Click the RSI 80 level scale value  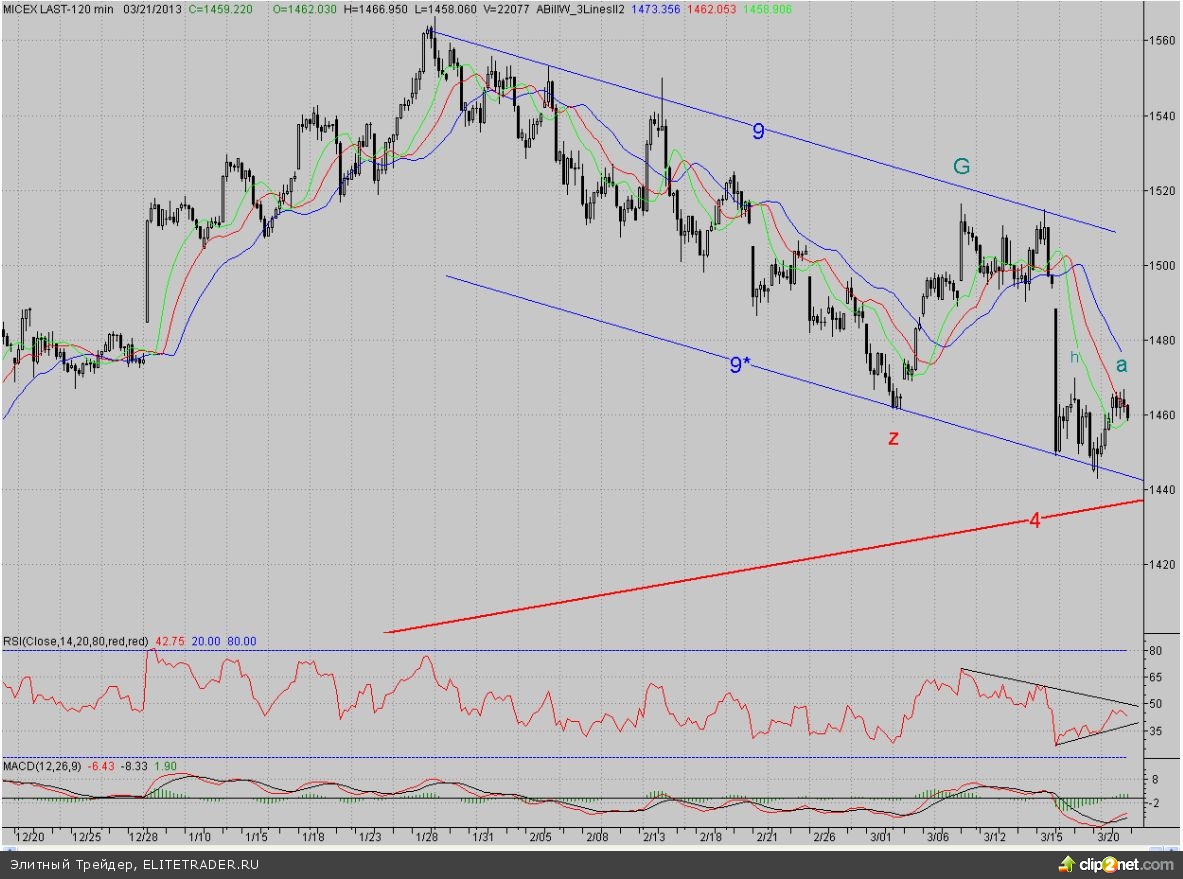(1153, 651)
